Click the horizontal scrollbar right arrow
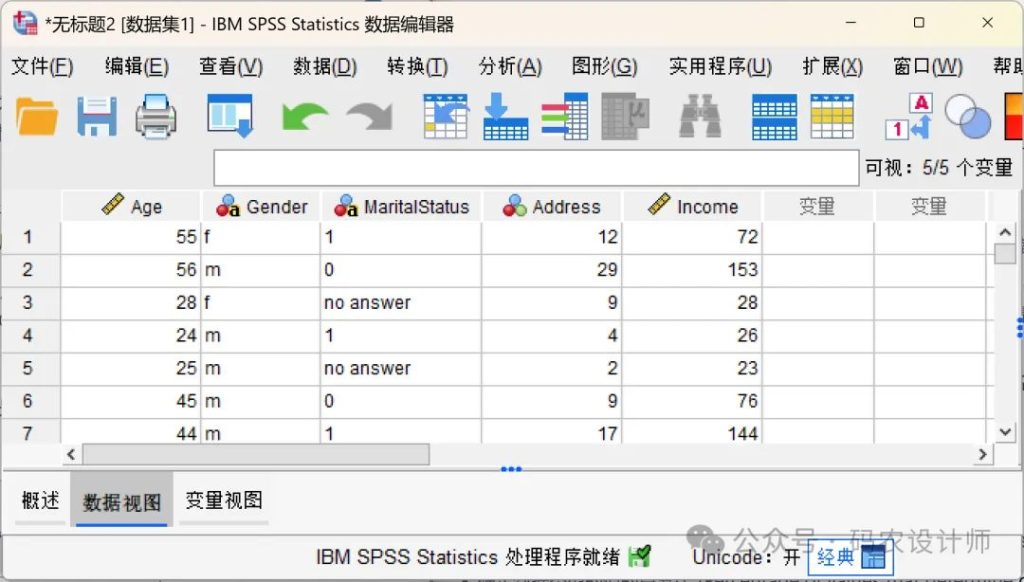1024x582 pixels. pos(983,454)
